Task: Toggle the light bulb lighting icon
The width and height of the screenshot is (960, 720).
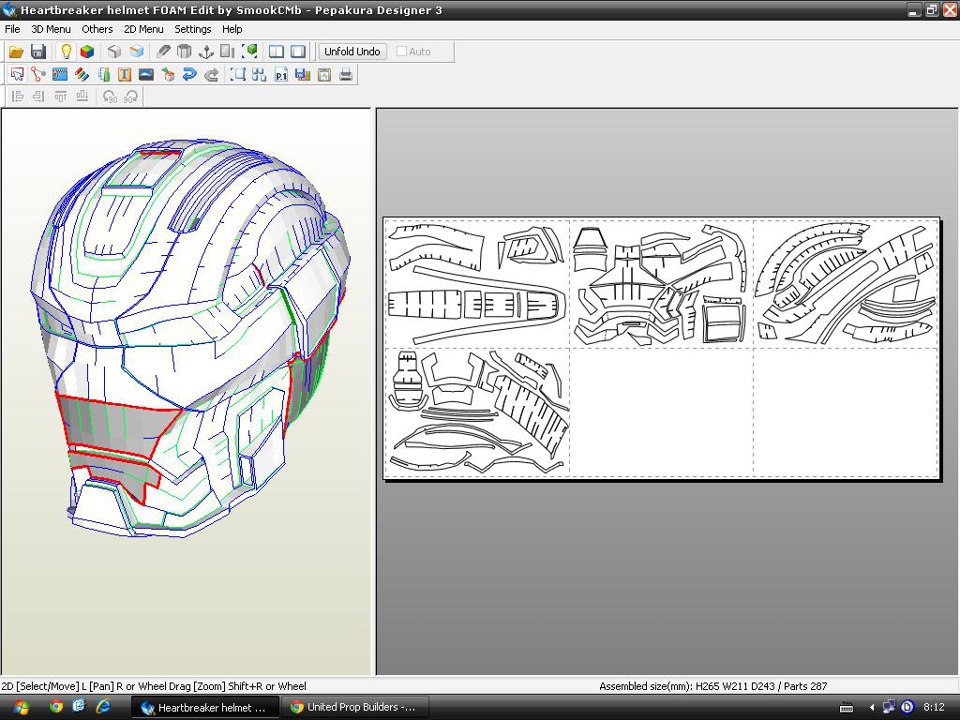Action: [x=66, y=52]
